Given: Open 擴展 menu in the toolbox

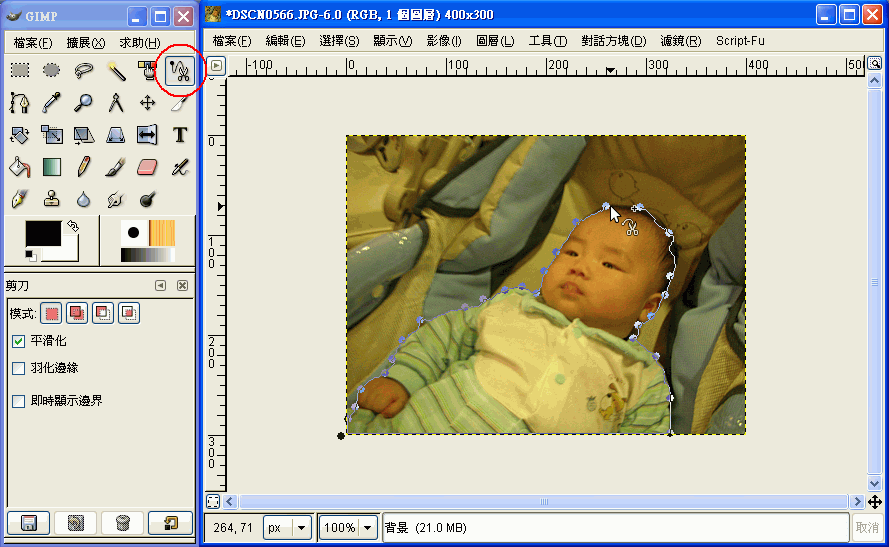Looking at the screenshot, I should click(x=86, y=43).
